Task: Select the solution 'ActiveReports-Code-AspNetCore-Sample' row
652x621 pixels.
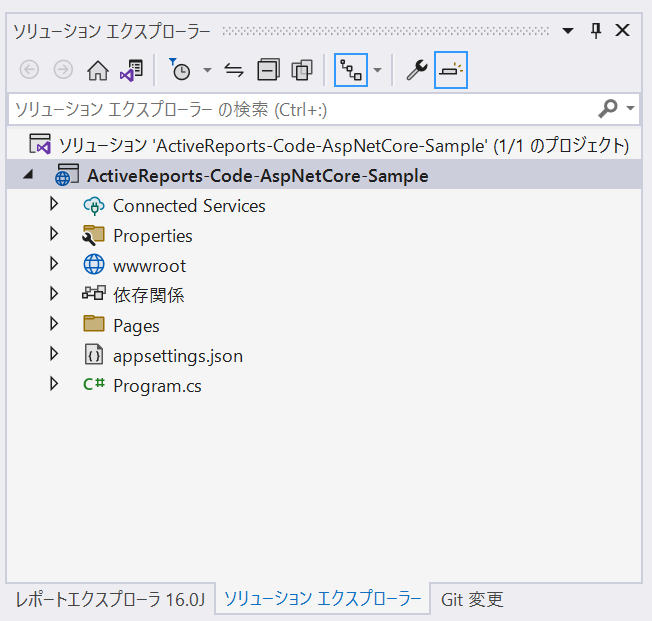Action: point(324,146)
